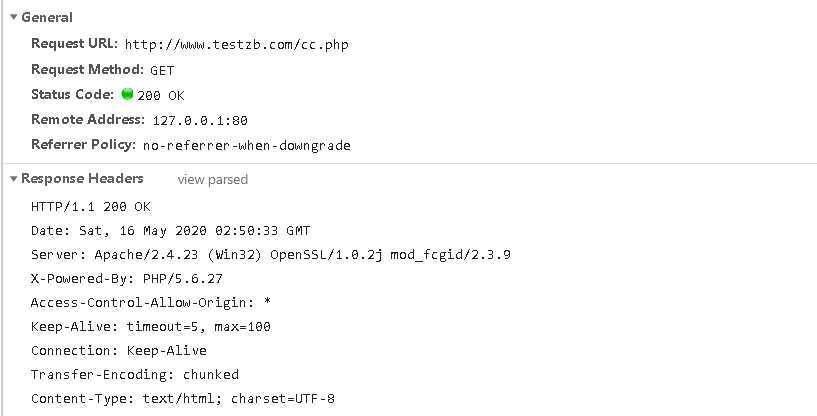Image resolution: width=817 pixels, height=416 pixels.
Task: Select the Keep-Alive timeout header
Action: pos(151,327)
